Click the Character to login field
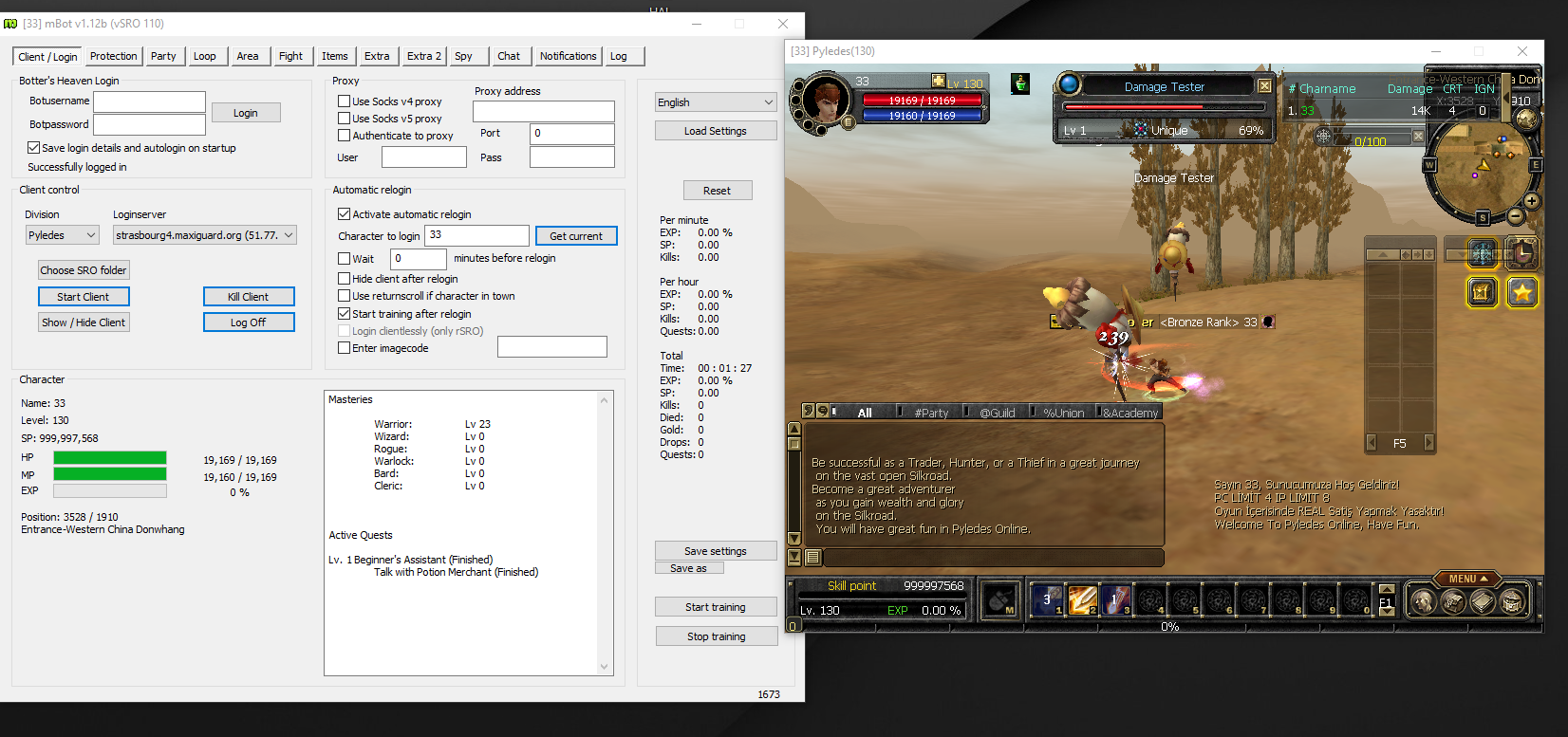Screen dimensions: 1568x737 coord(477,235)
